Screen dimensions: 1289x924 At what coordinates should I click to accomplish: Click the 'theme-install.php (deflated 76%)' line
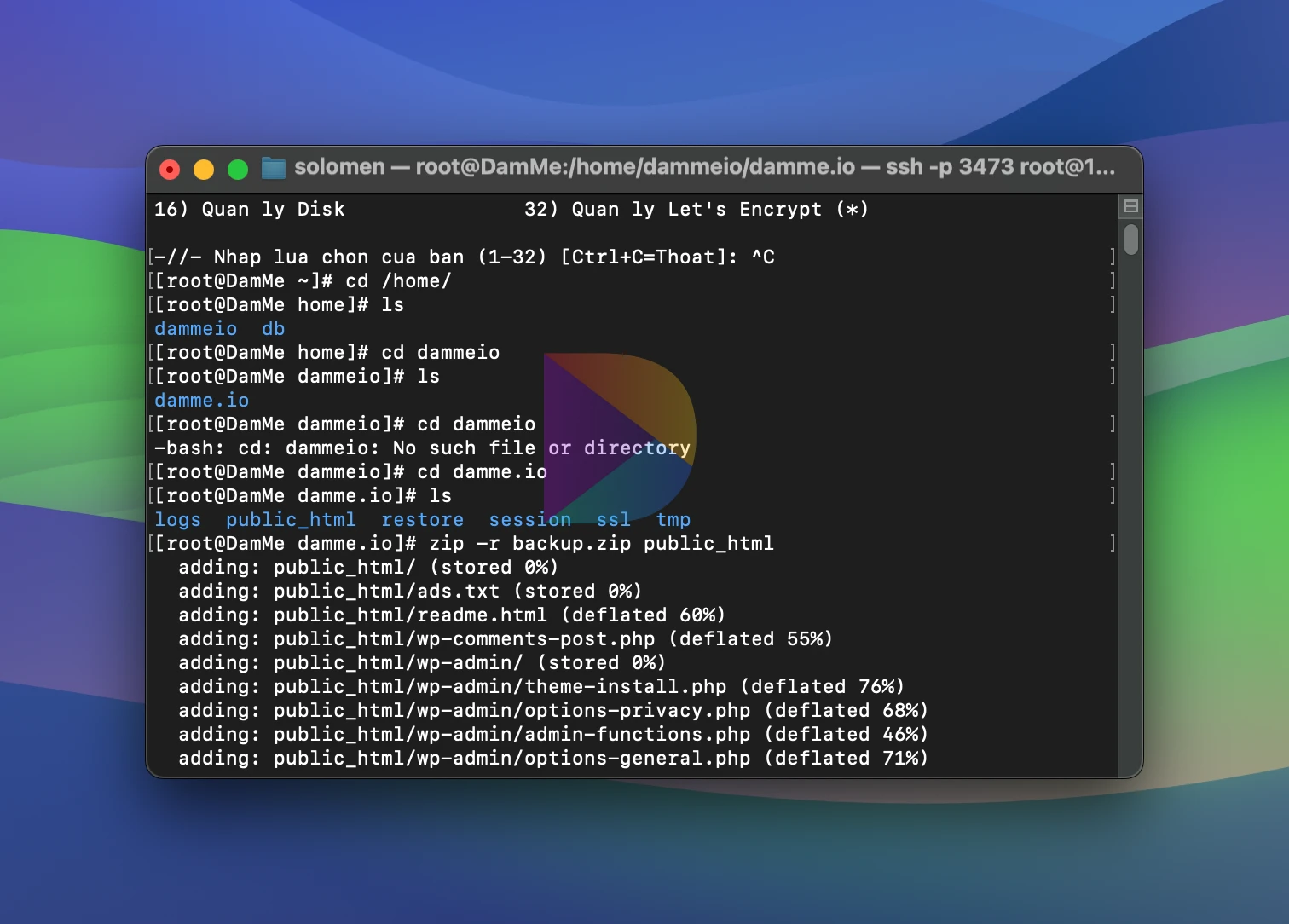tap(541, 687)
